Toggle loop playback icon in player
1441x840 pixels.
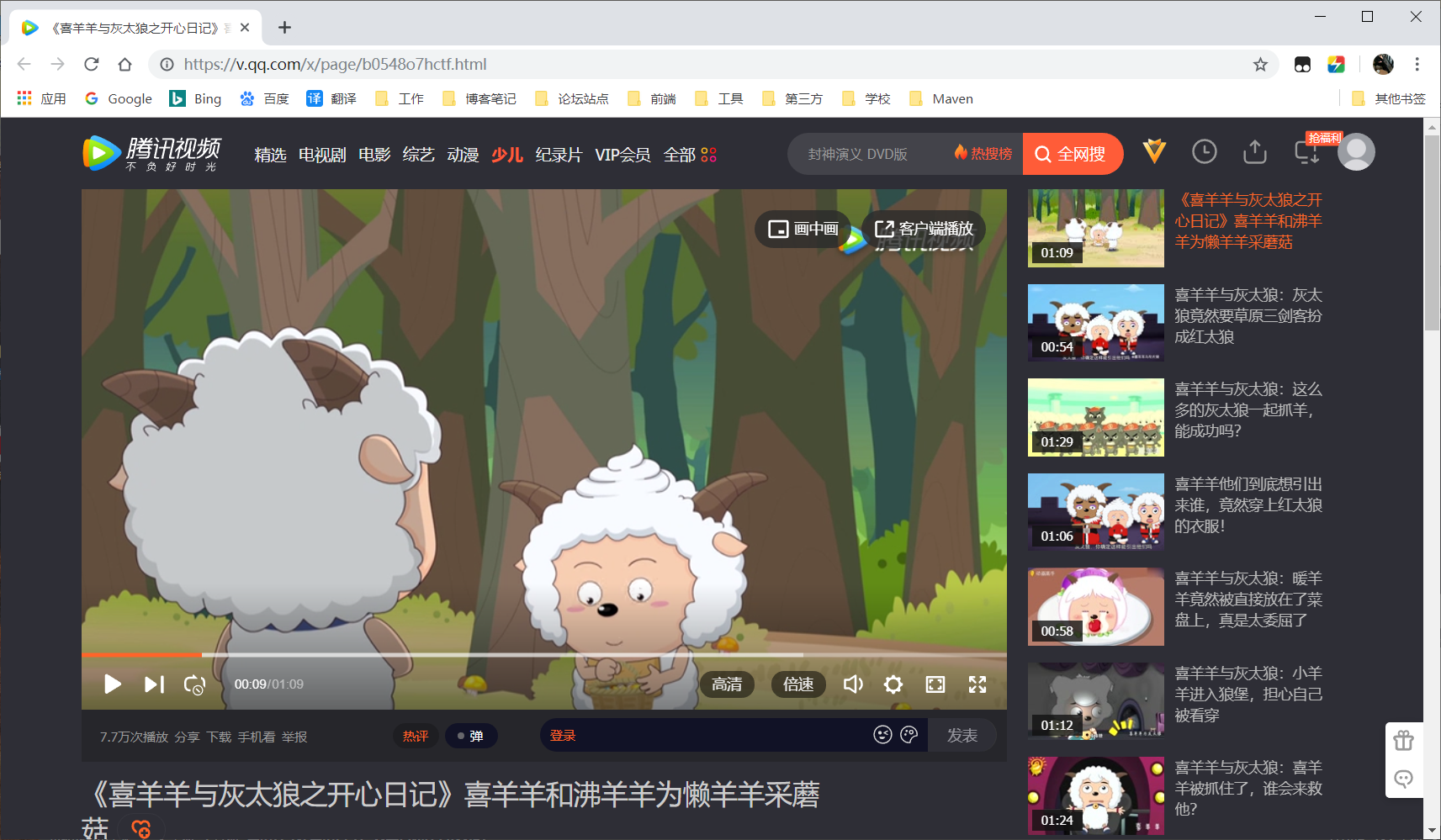click(x=194, y=684)
